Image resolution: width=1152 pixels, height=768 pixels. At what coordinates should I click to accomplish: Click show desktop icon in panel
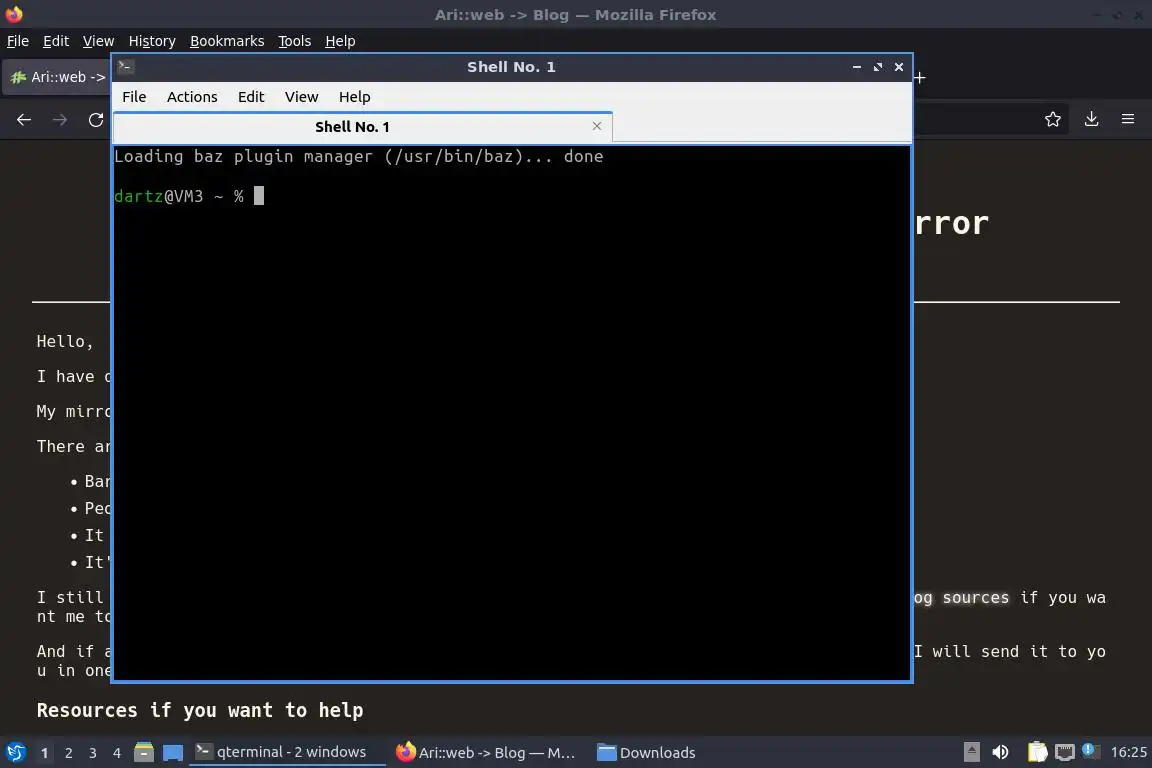pos(173,753)
